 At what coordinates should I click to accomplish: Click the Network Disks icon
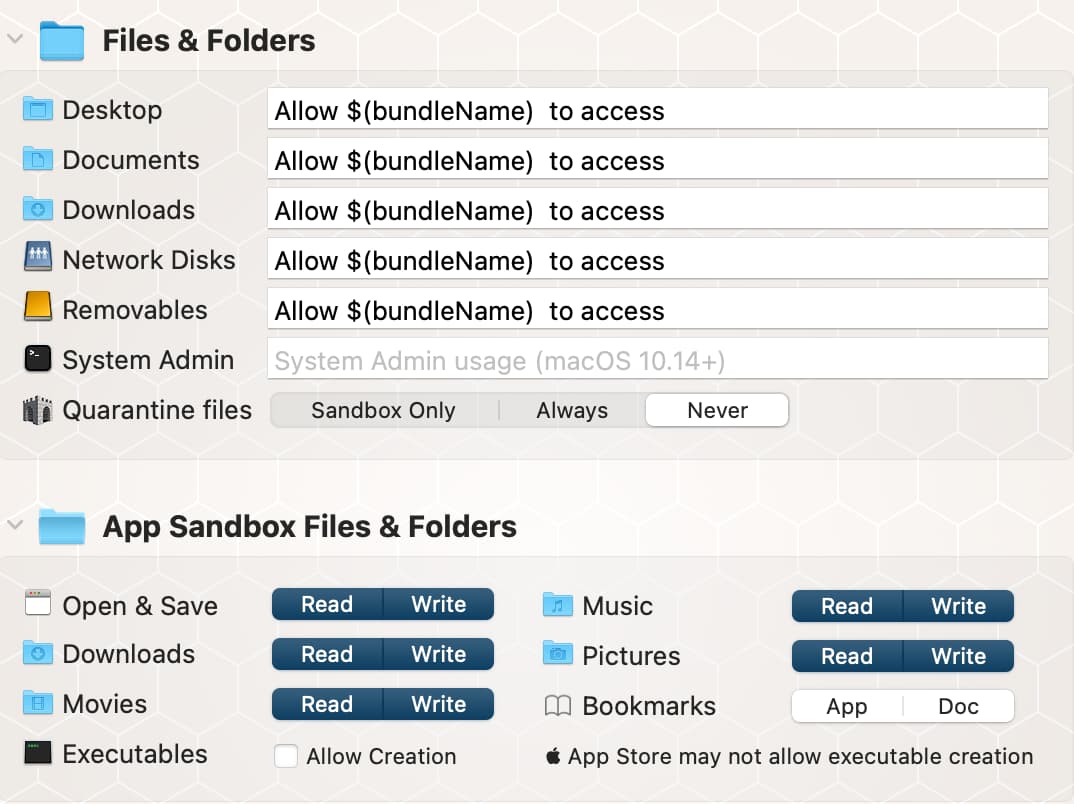pos(37,259)
